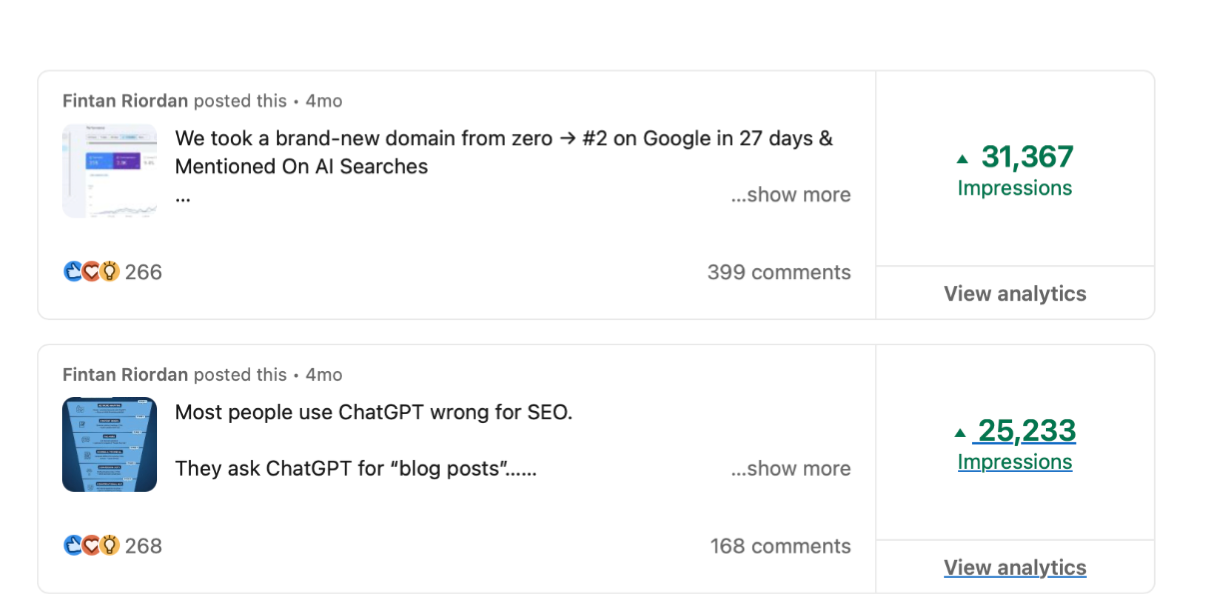
Task: Open the 'Most people use ChatGPT wrong' post text
Action: pyautogui.click(x=373, y=412)
